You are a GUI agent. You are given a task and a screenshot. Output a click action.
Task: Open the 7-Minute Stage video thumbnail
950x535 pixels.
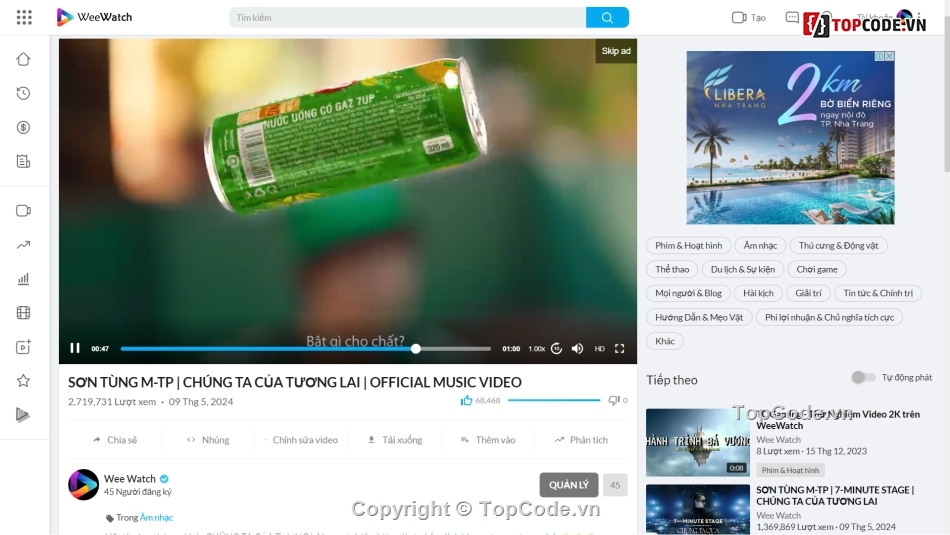698,509
